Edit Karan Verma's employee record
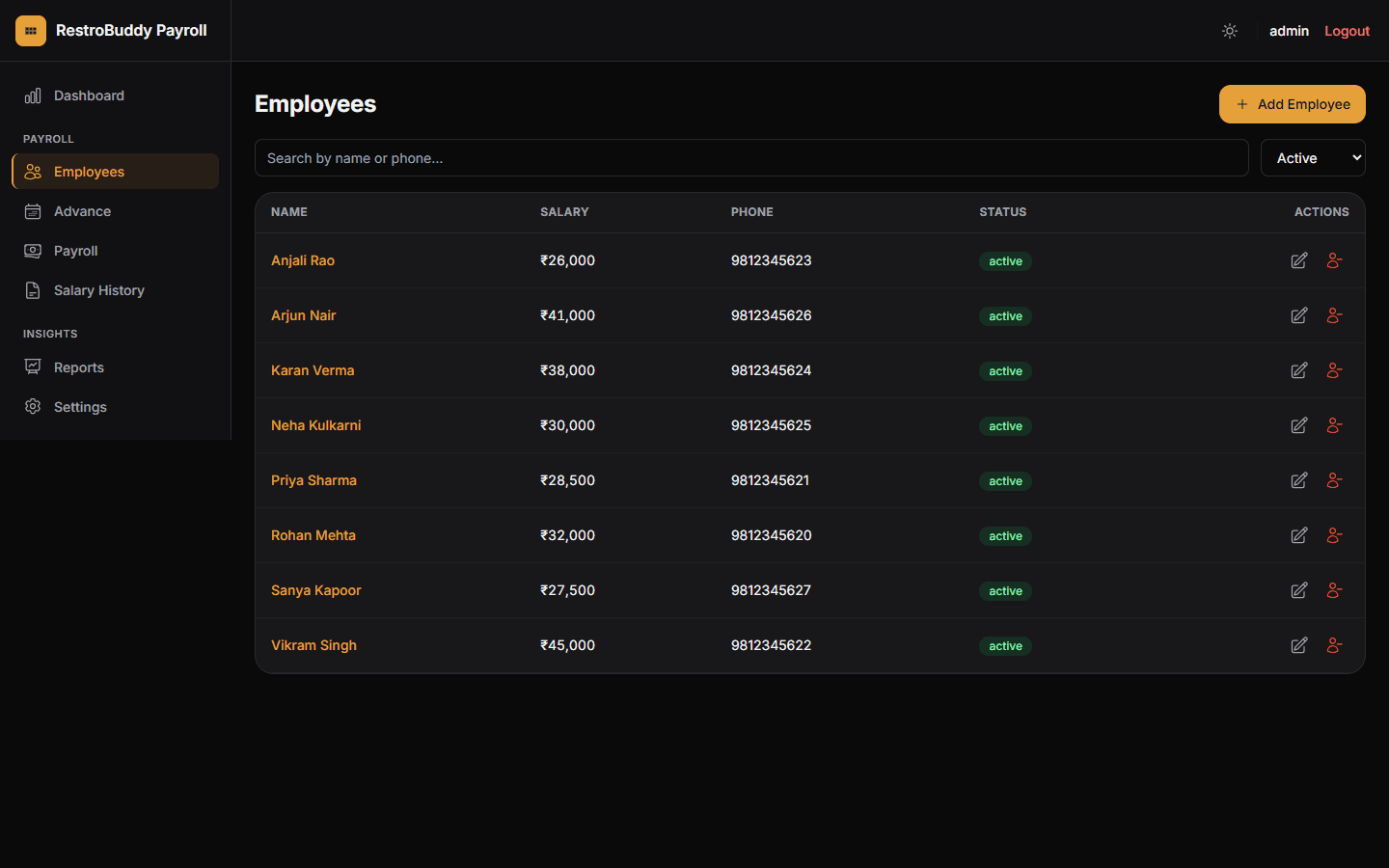The width and height of the screenshot is (1389, 868). pos(1299,370)
